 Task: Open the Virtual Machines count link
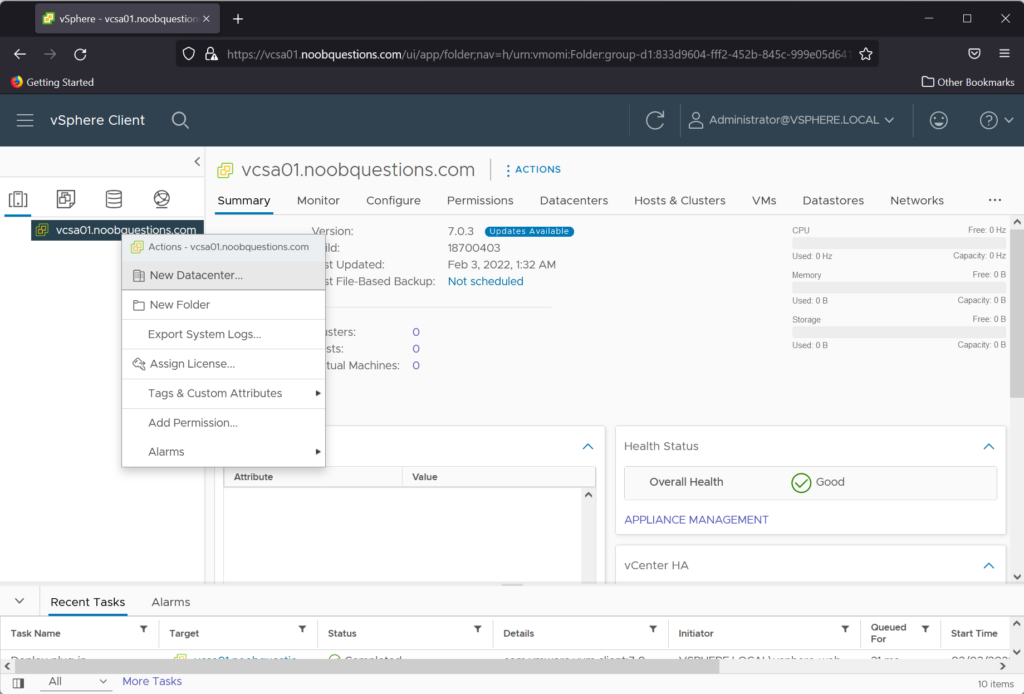(x=416, y=366)
